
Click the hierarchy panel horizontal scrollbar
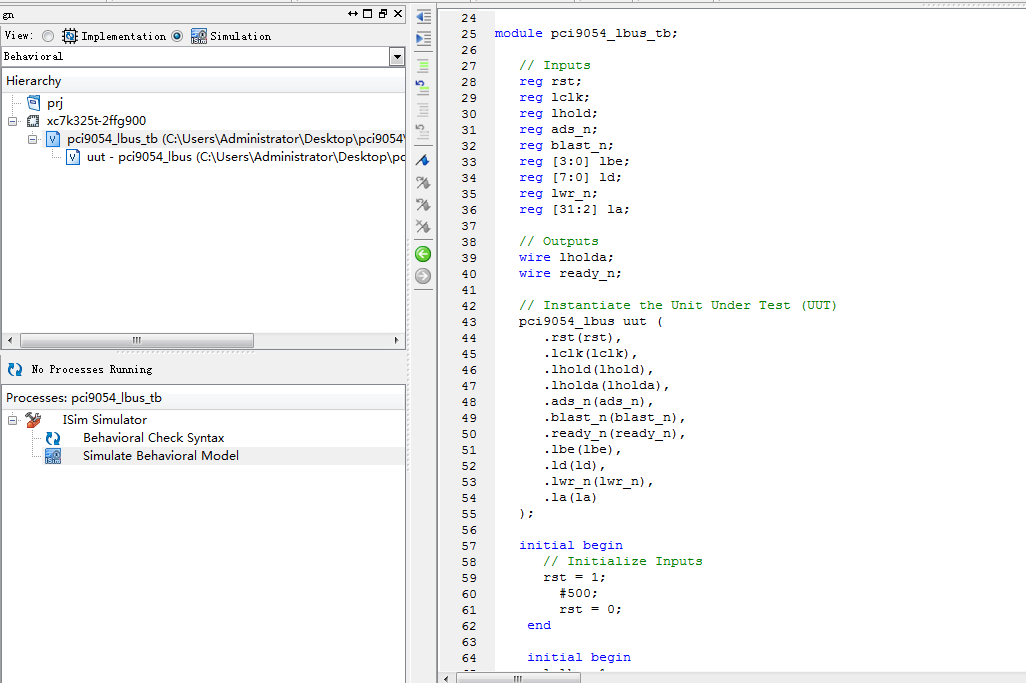(x=136, y=340)
